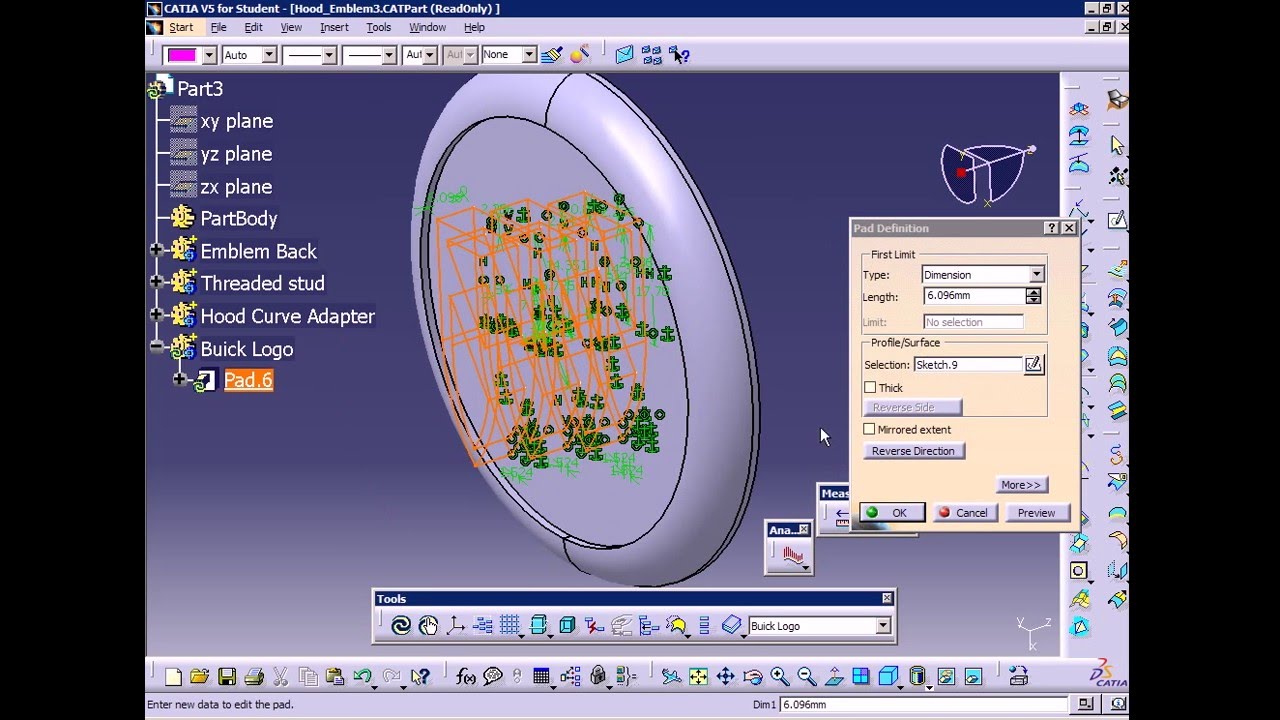Image resolution: width=1280 pixels, height=720 pixels.
Task: Close the Tools floating toolbar
Action: (x=886, y=598)
